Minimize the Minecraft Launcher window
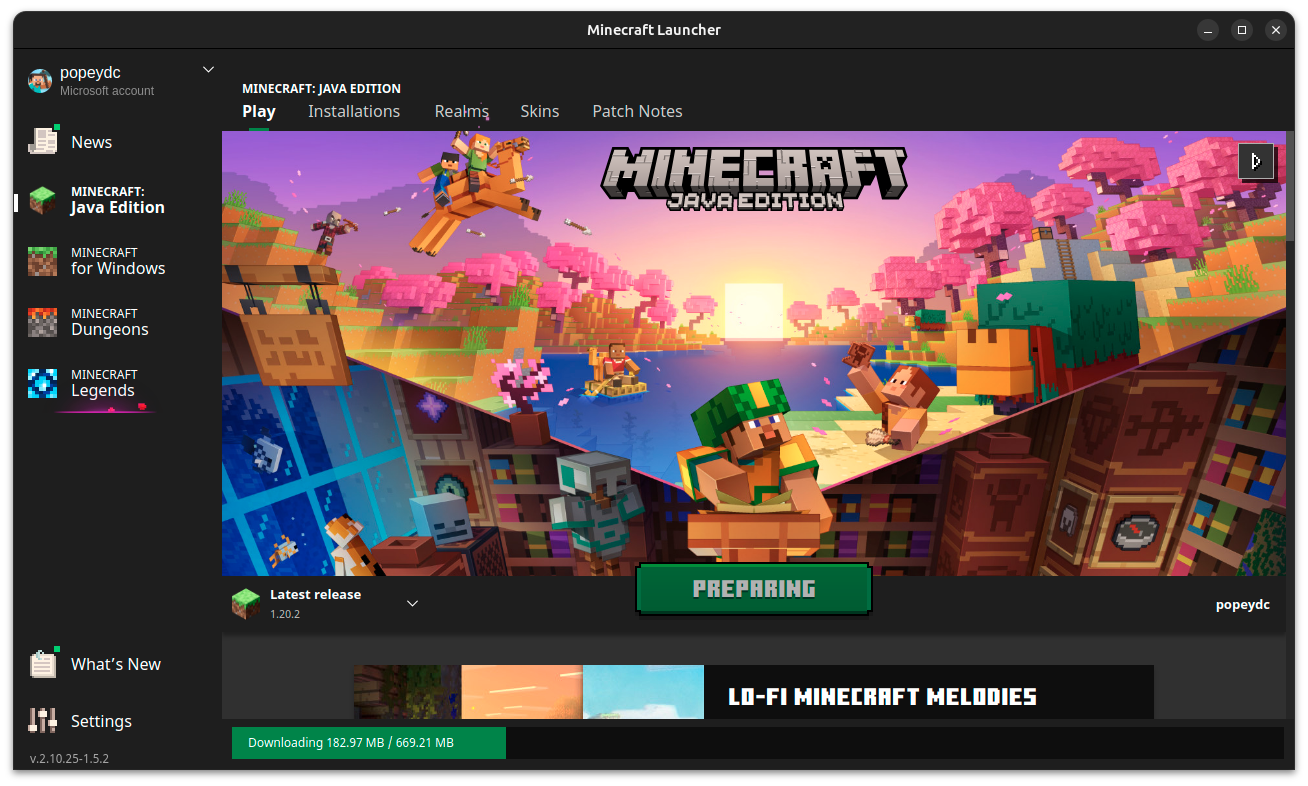This screenshot has width=1308, height=786. 1207,30
